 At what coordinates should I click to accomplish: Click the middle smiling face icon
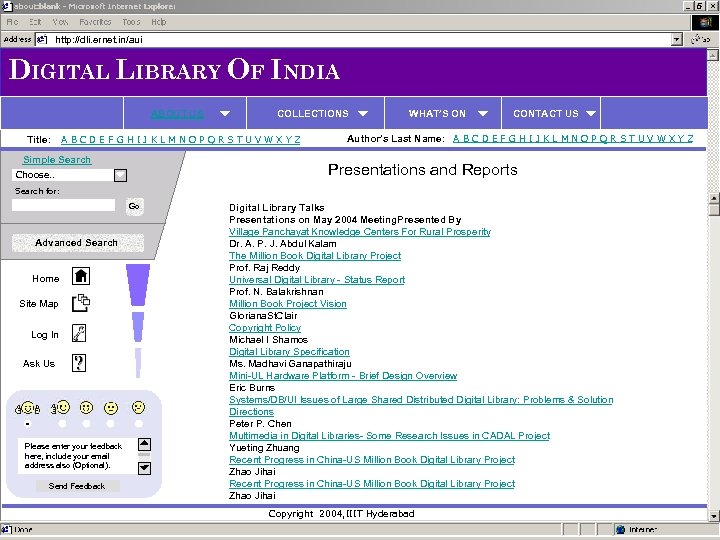pos(86,407)
